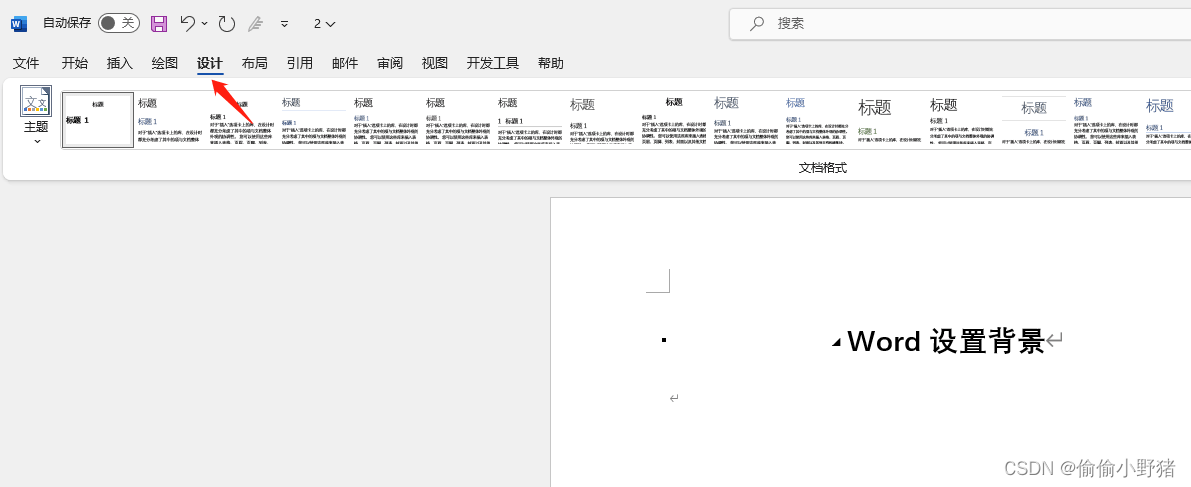Switch to the 布局 Layout tab
This screenshot has height=487, width=1191.
pos(254,63)
